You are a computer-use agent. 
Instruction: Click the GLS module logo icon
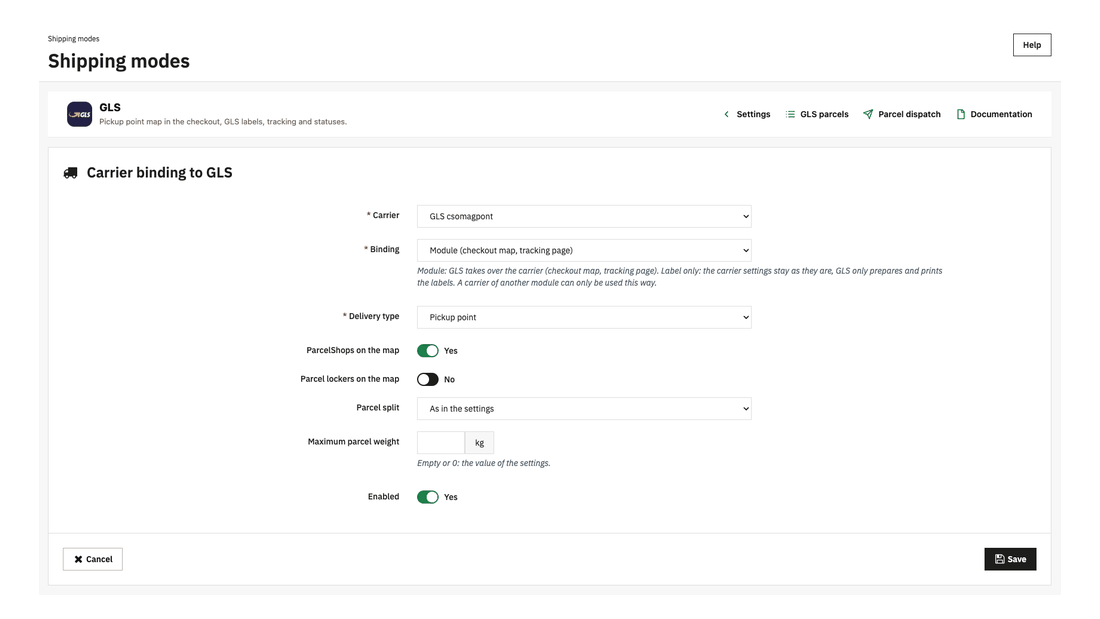pyautogui.click(x=79, y=114)
